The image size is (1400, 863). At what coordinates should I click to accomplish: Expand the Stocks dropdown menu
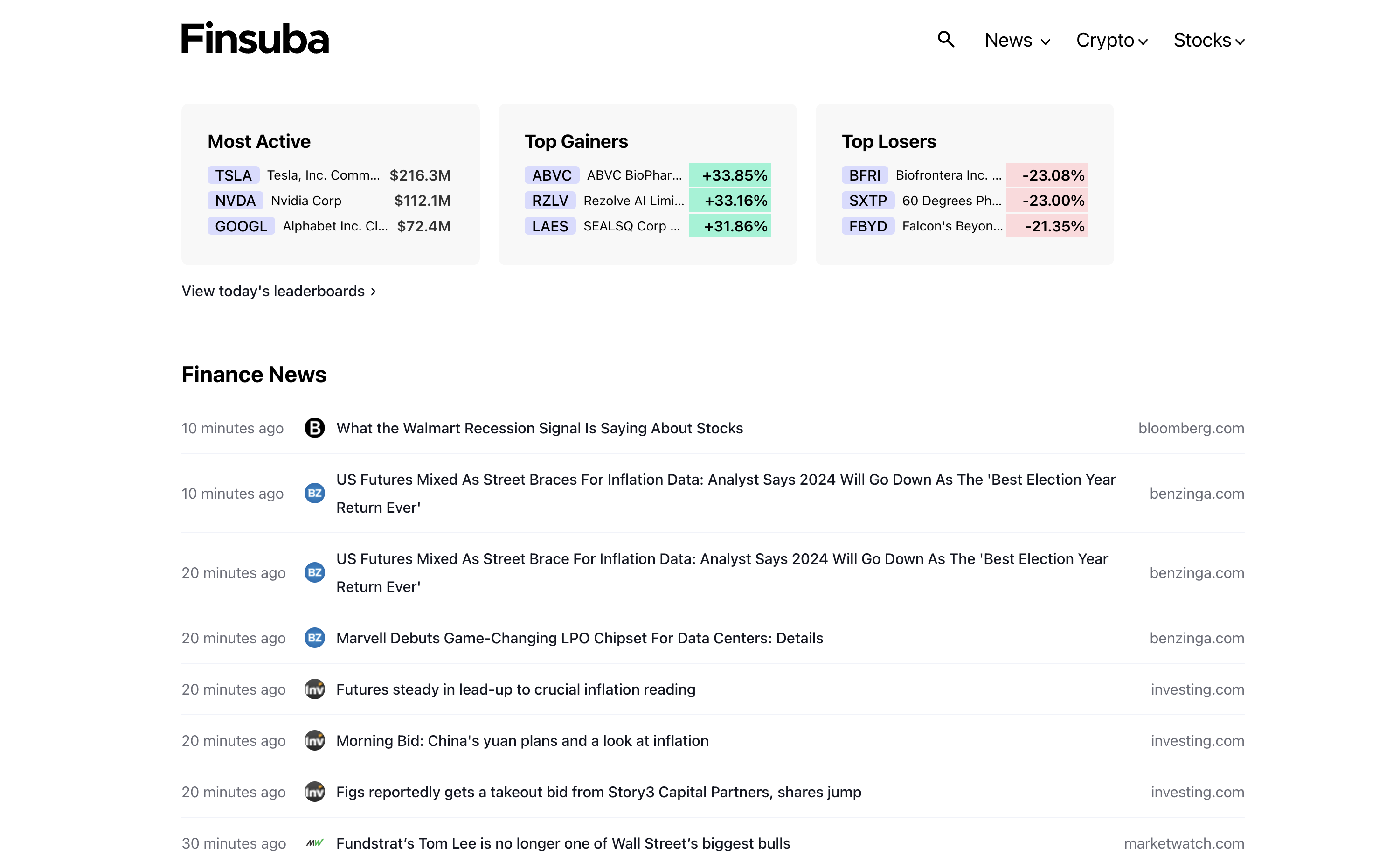pos(1209,41)
